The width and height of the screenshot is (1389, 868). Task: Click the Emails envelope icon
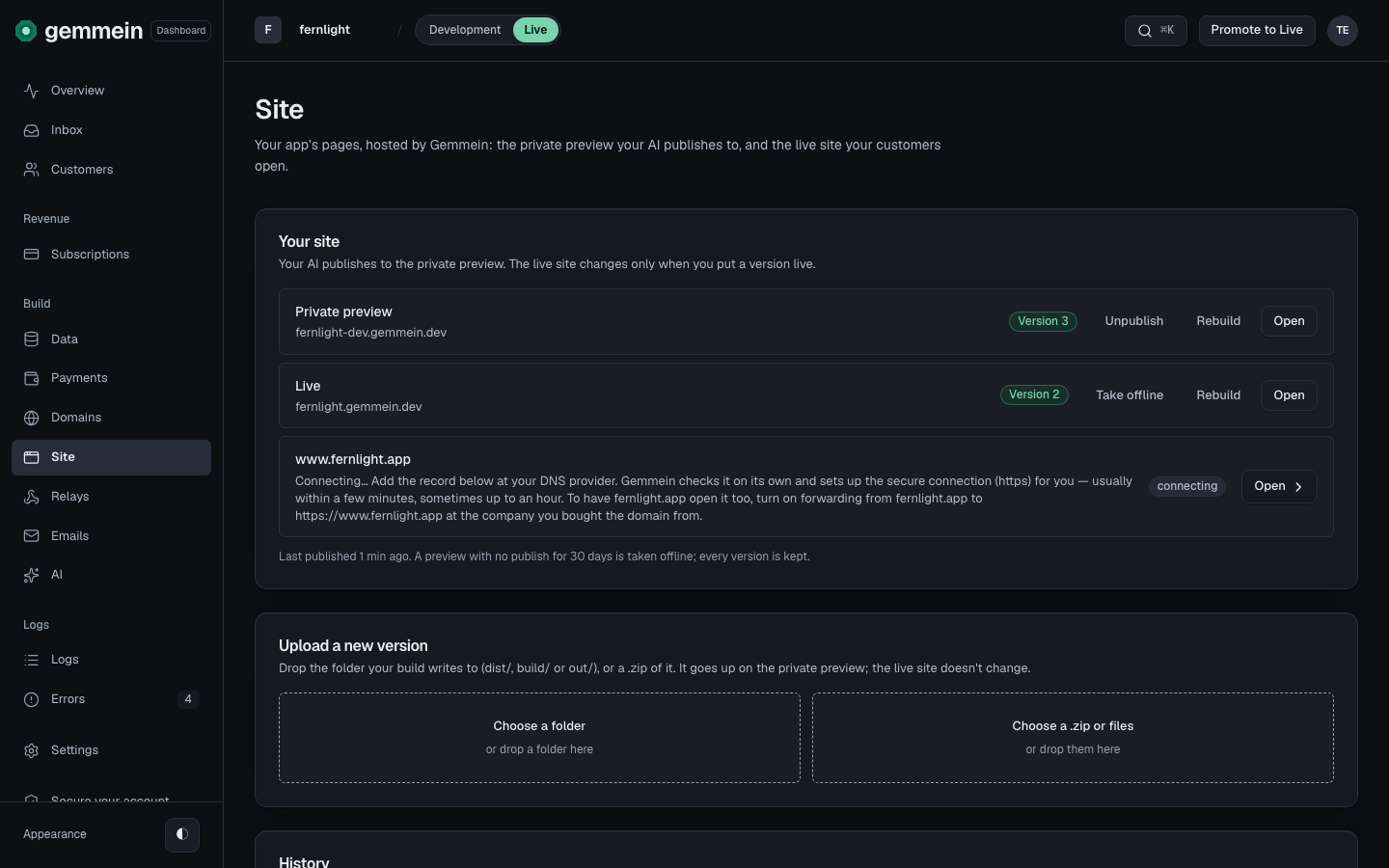(x=32, y=536)
